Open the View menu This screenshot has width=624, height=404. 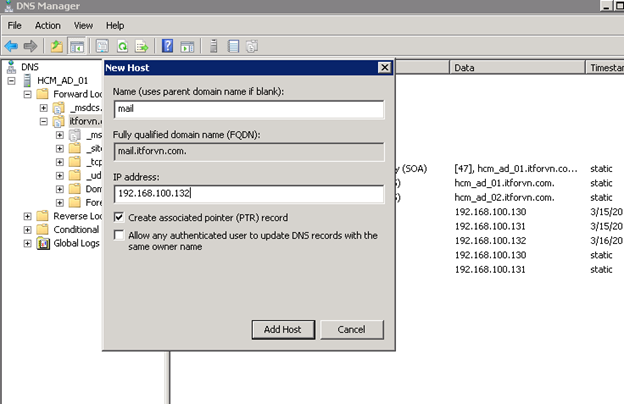coord(83,25)
